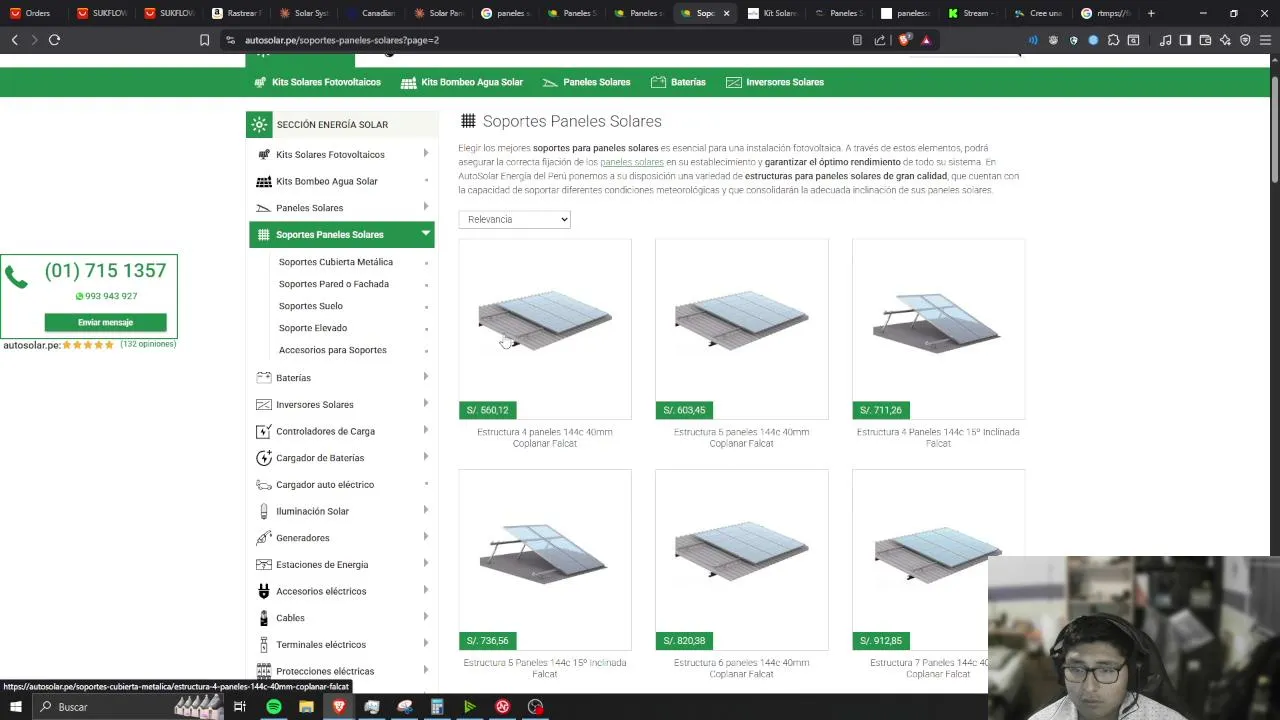Open File Explorer from the taskbar
The height and width of the screenshot is (720, 1280).
point(306,707)
